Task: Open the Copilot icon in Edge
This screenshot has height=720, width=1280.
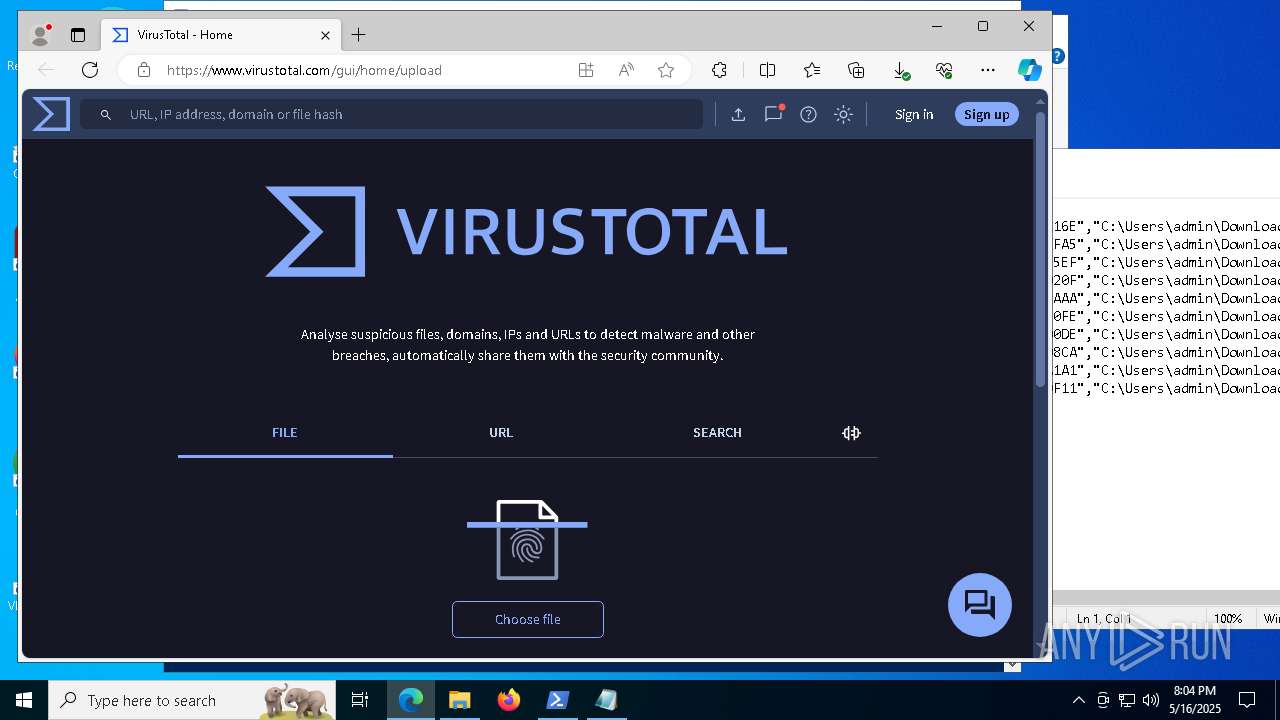Action: [1030, 70]
